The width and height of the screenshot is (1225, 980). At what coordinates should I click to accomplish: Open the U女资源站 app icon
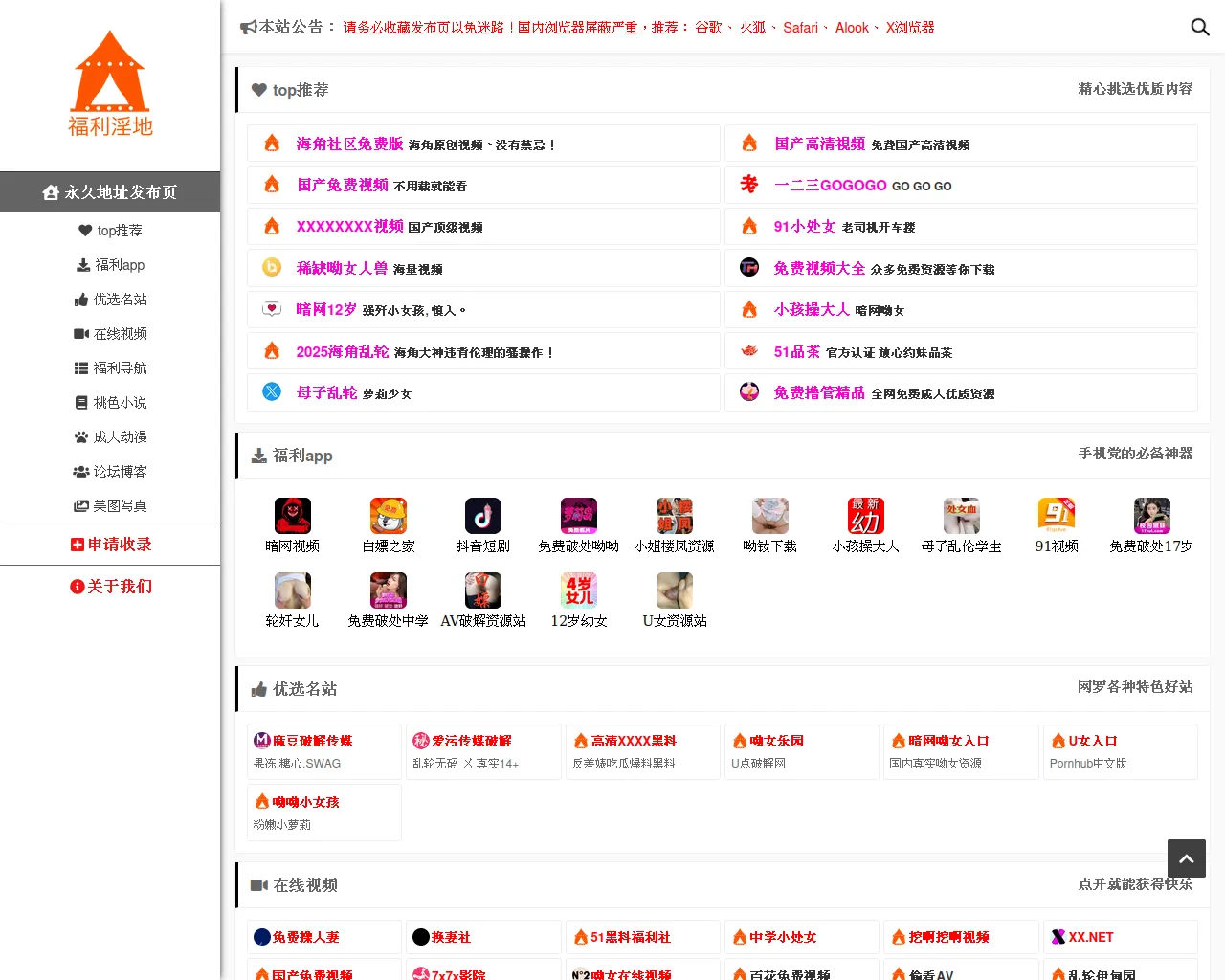point(675,590)
